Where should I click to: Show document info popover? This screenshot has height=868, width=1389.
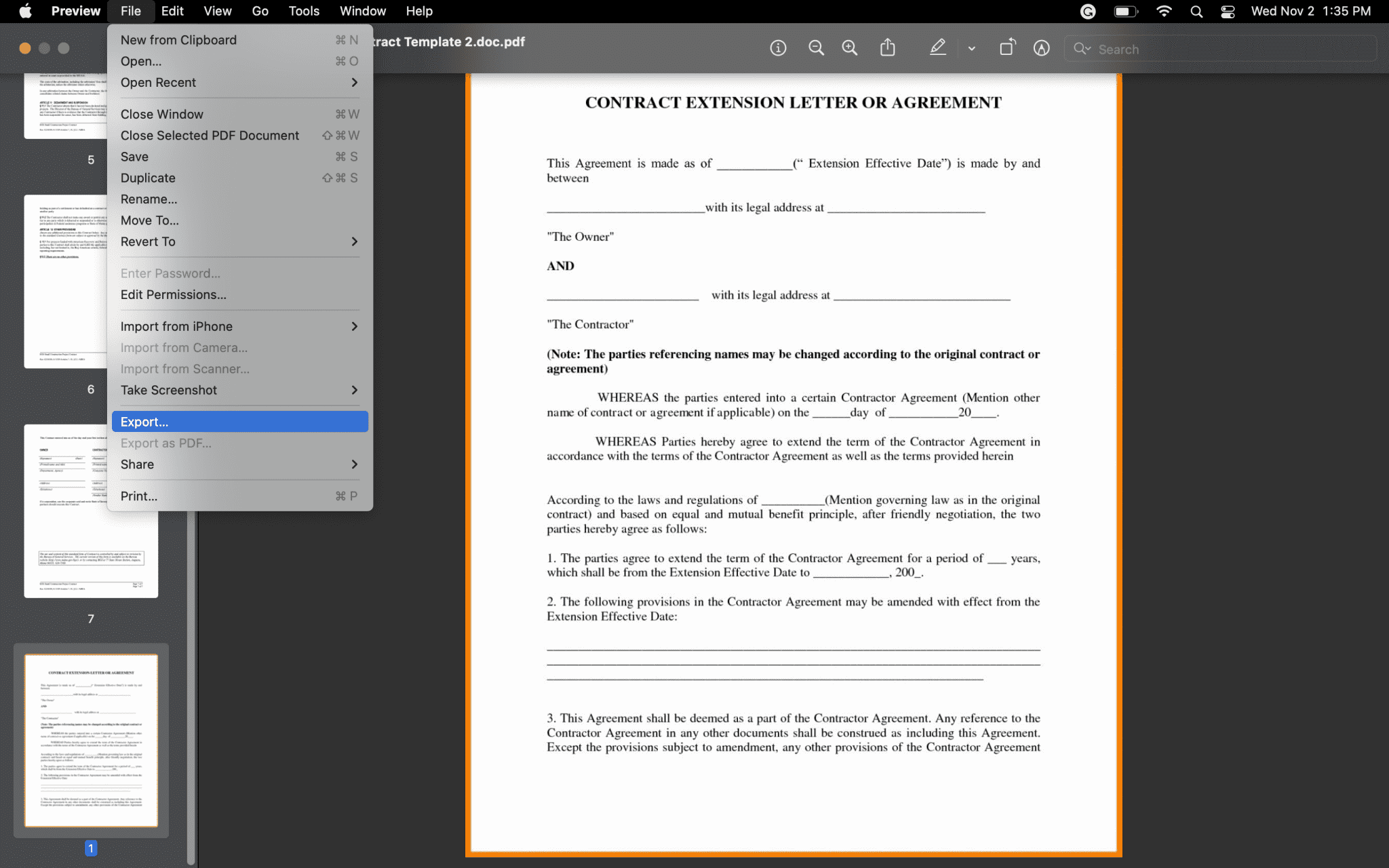click(x=778, y=48)
